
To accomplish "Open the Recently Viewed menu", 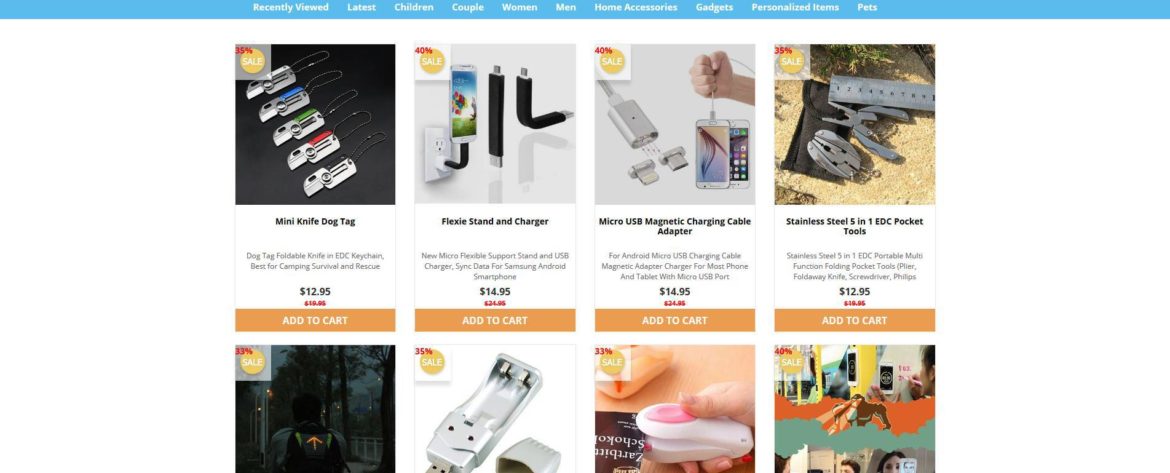I will (x=290, y=7).
